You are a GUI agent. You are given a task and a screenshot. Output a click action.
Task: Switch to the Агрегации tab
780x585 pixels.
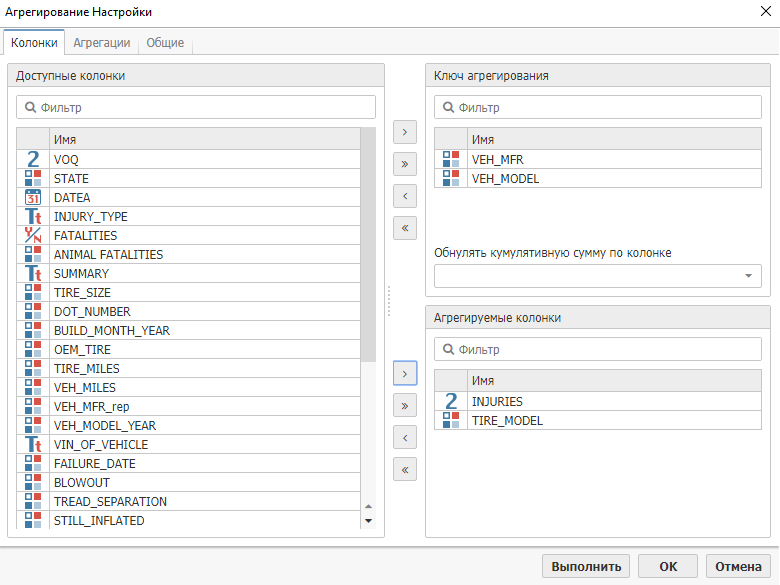pyautogui.click(x=101, y=43)
